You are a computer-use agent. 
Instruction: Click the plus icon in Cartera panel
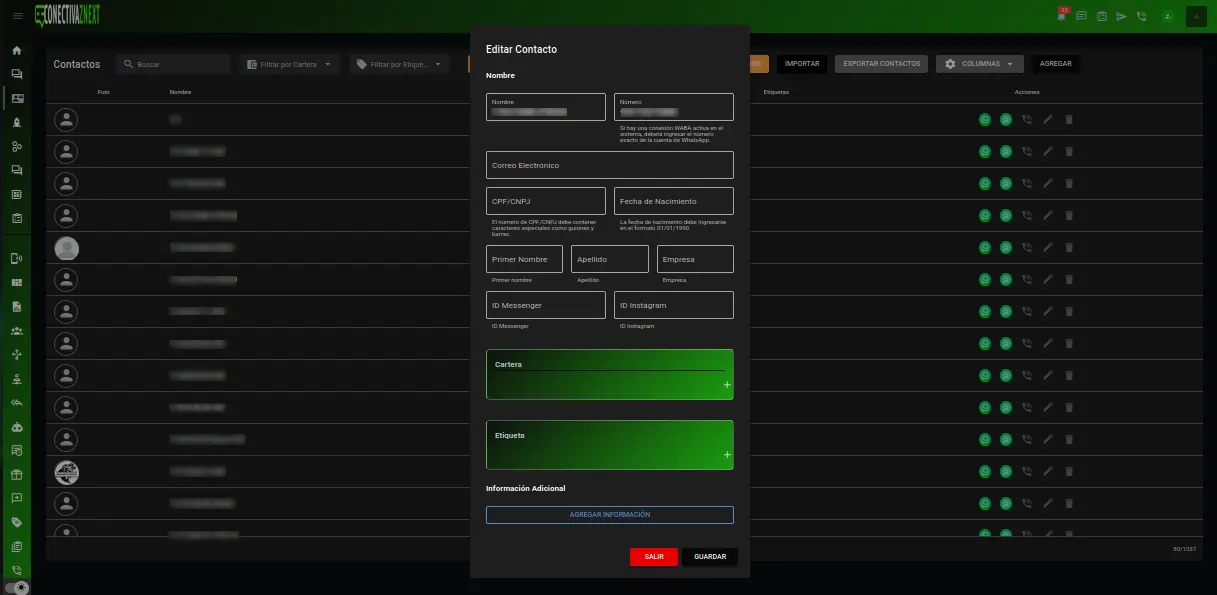click(727, 385)
